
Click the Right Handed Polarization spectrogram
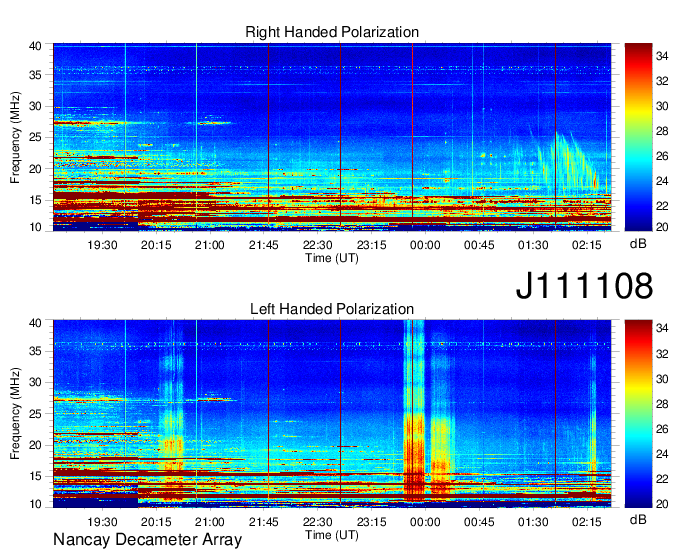coord(332,137)
